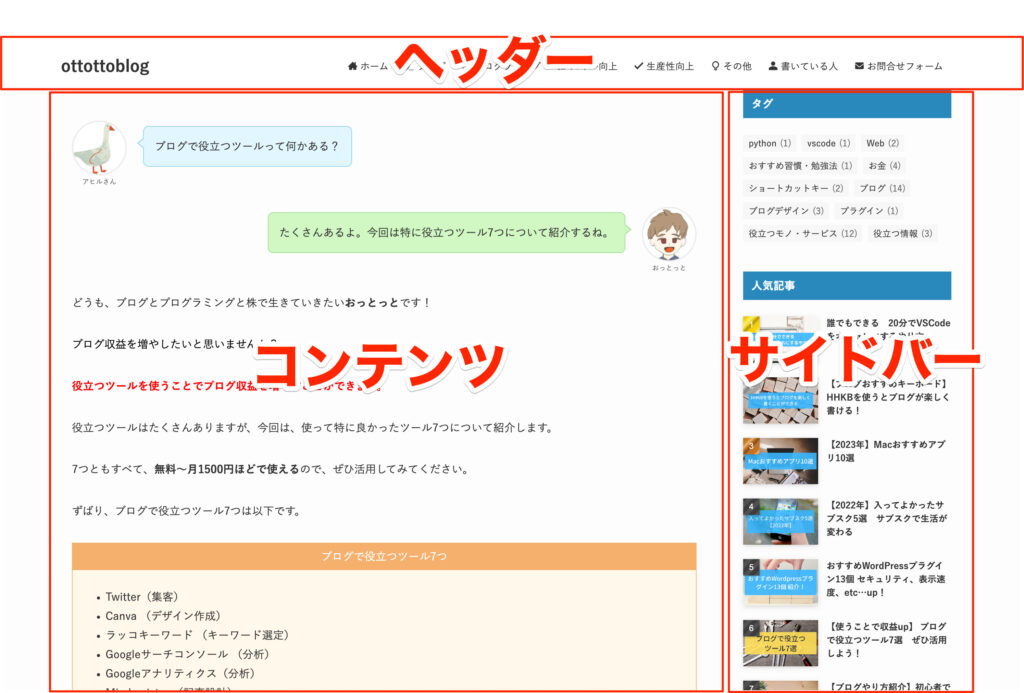Viewport: 1024px width, 693px height.
Task: Select the 役立つモノ・サービス (12) tag
Action: (803, 233)
